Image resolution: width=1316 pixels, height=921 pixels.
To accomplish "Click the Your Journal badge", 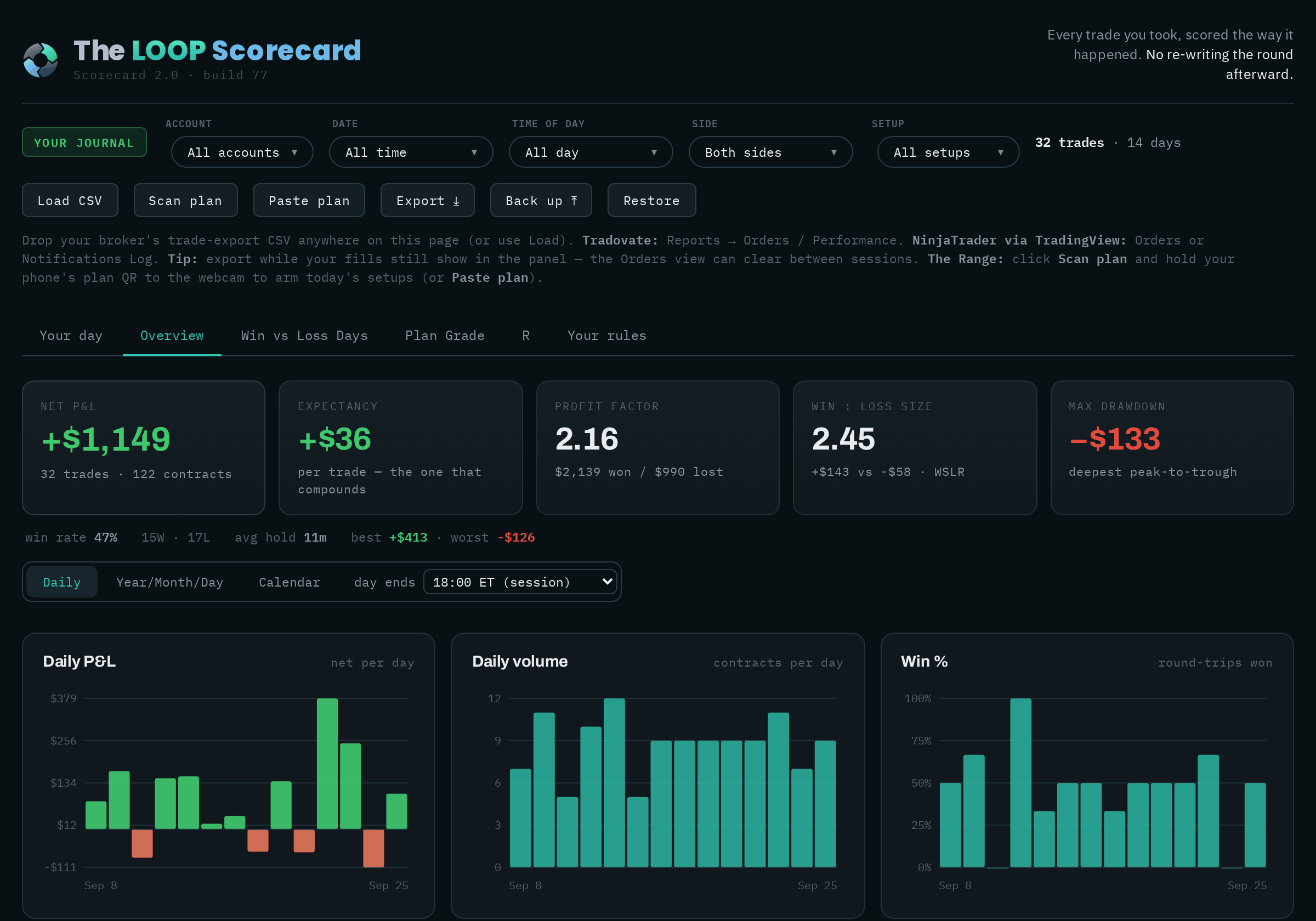I will pyautogui.click(x=84, y=142).
